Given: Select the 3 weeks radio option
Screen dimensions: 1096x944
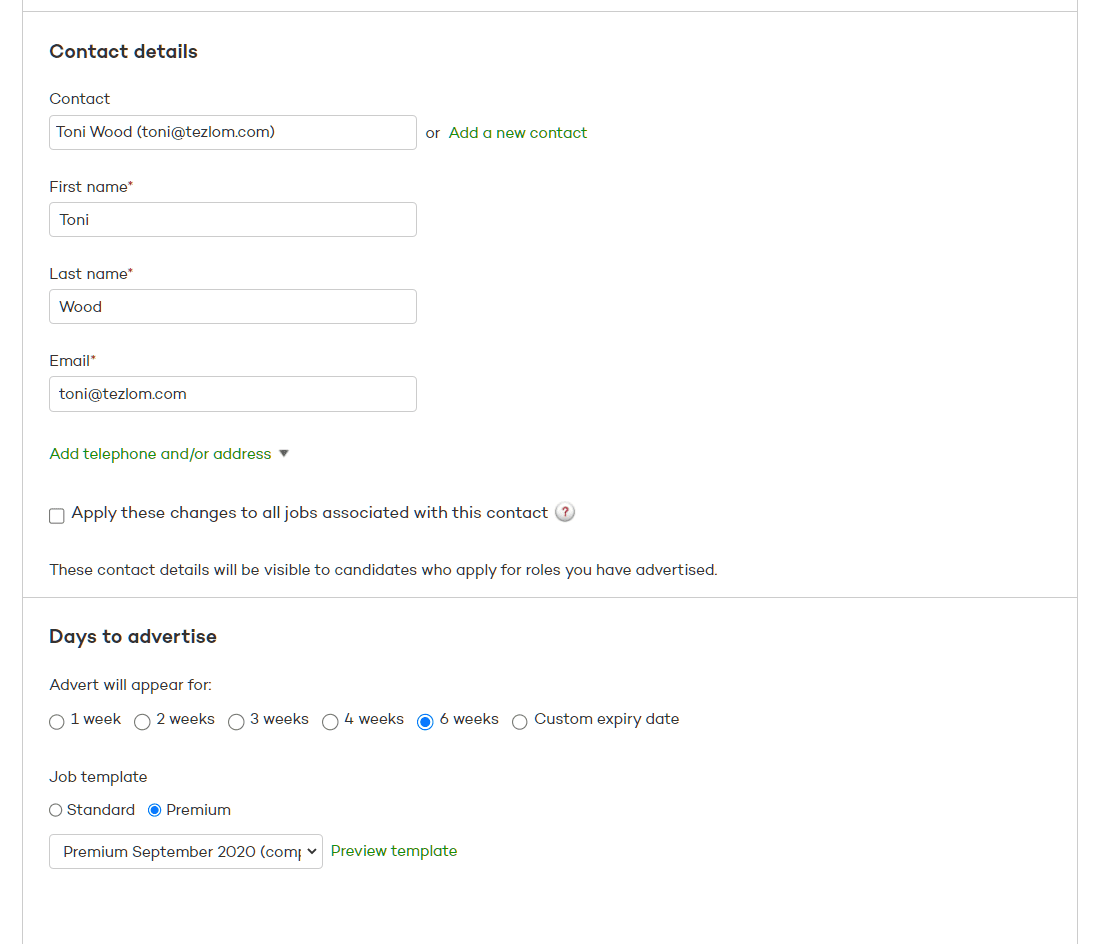Looking at the screenshot, I should click(x=236, y=722).
